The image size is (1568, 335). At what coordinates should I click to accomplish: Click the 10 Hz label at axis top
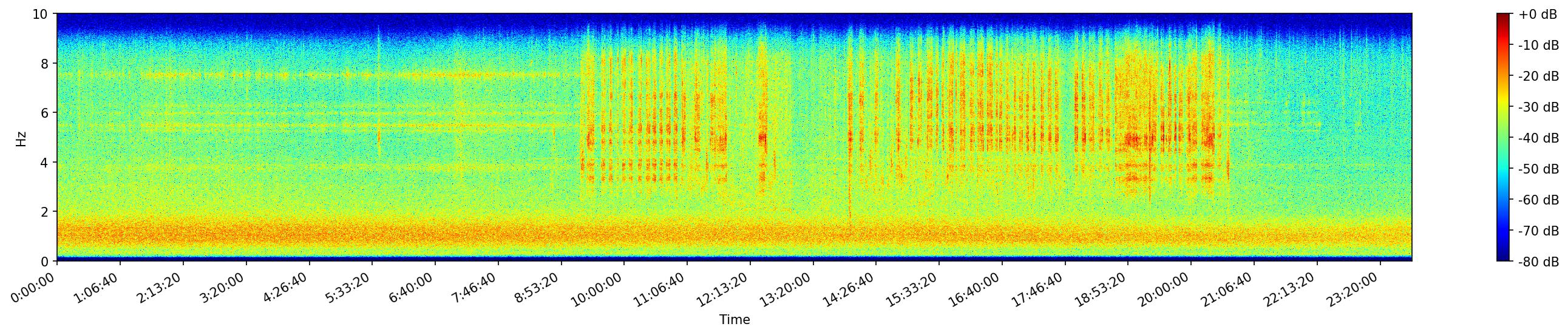(41, 14)
